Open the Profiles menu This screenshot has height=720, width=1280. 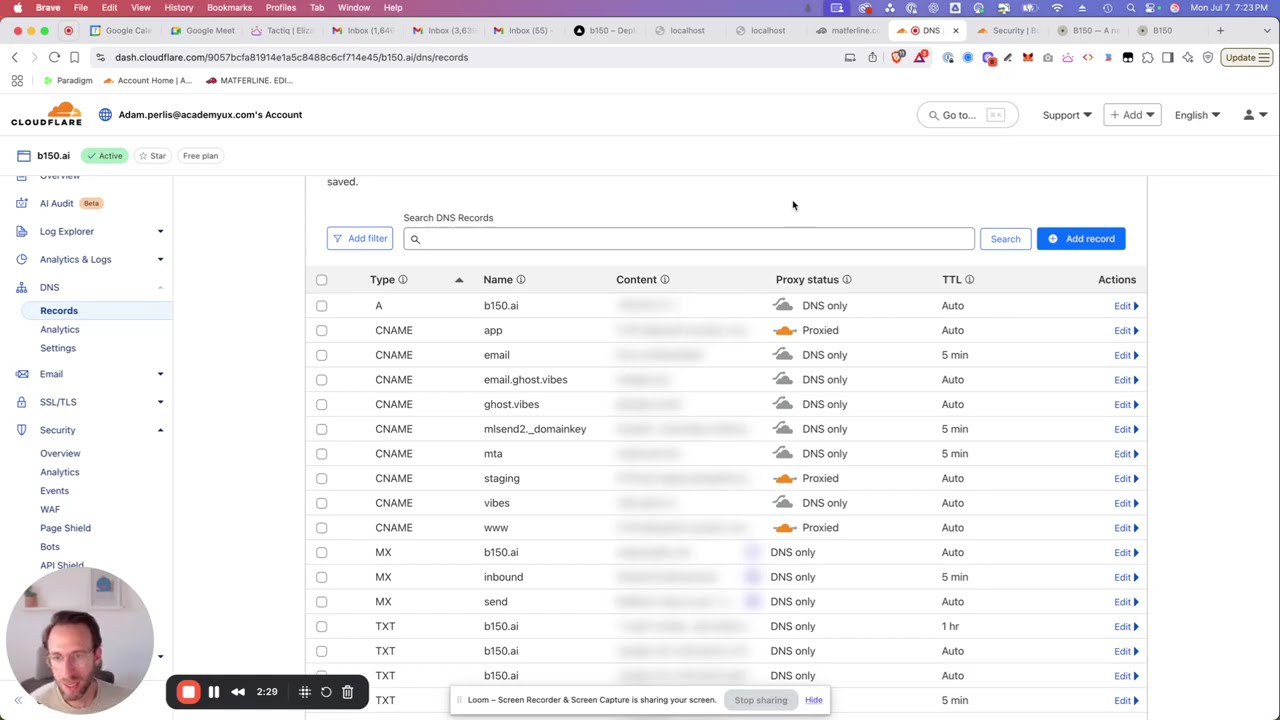coord(280,7)
